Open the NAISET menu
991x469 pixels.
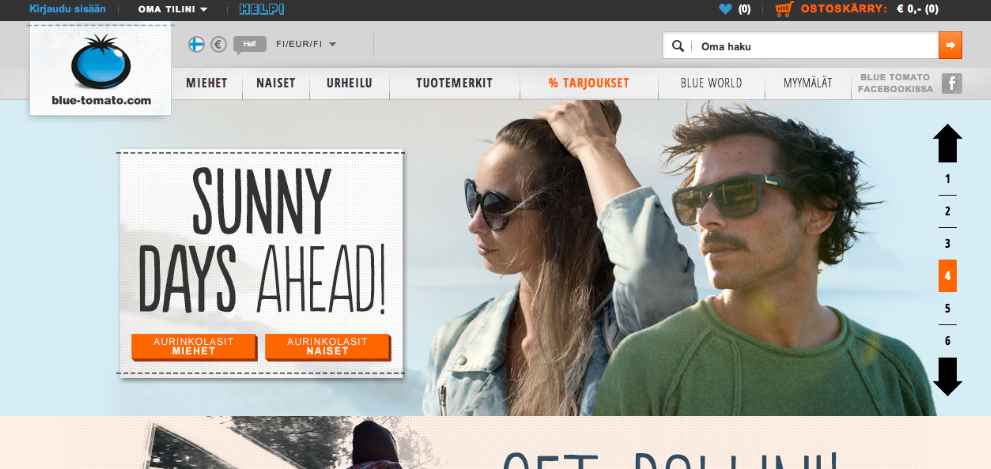pyautogui.click(x=276, y=83)
